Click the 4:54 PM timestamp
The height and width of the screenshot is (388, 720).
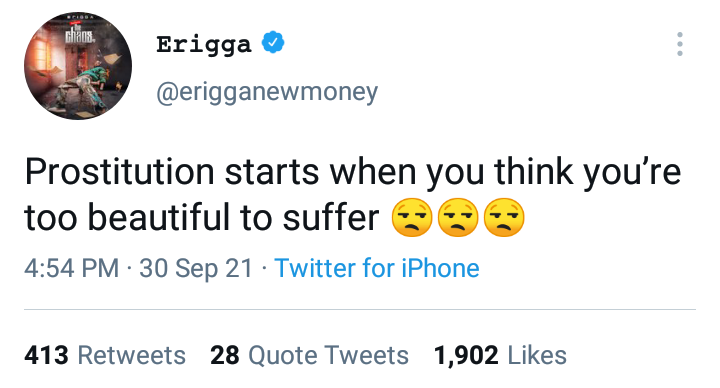tap(72, 268)
